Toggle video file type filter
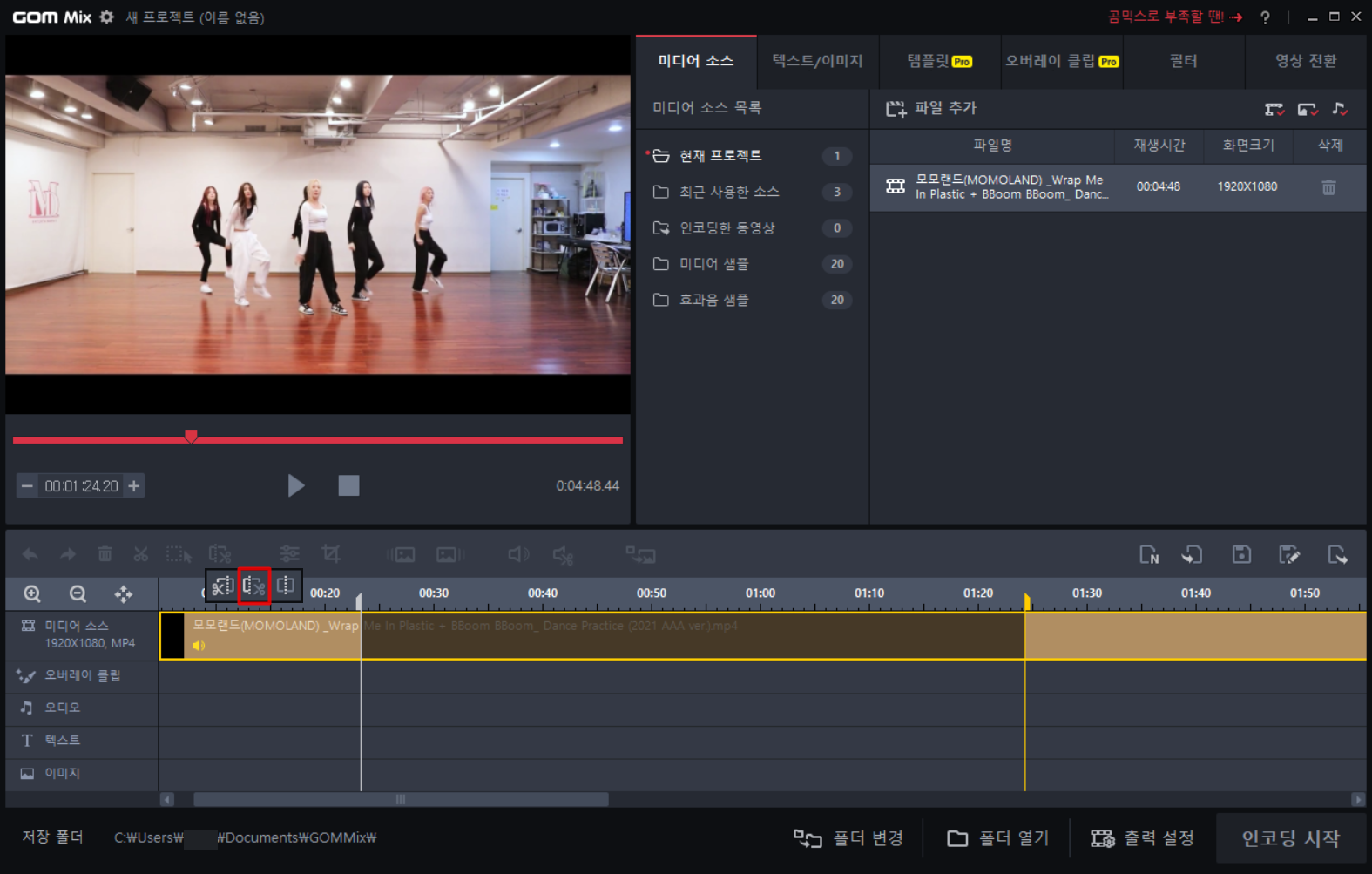1372x874 pixels. [1274, 109]
